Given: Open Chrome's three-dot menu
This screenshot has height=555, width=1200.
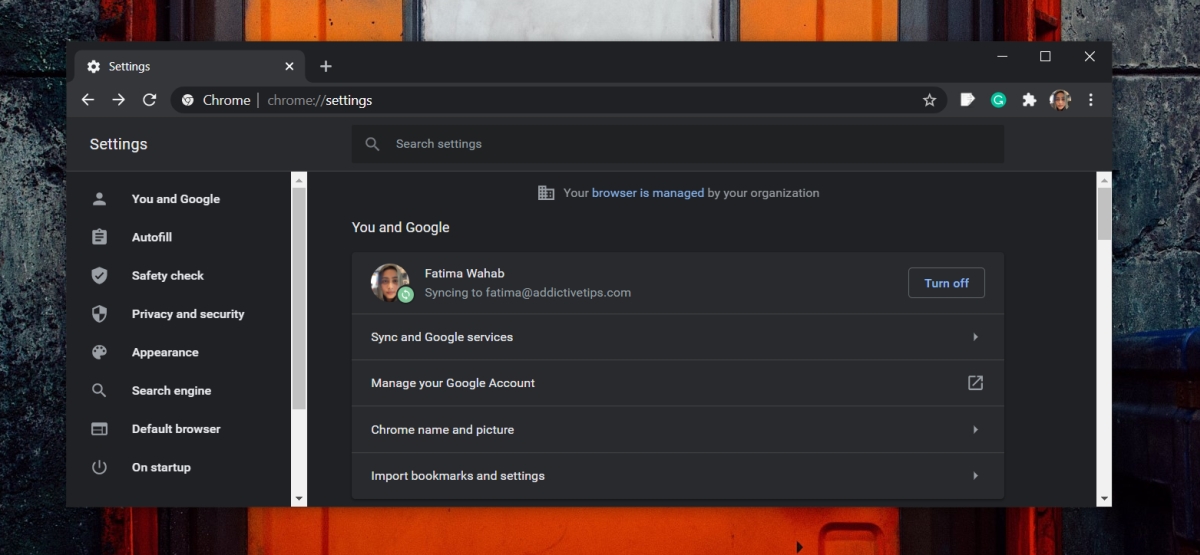Looking at the screenshot, I should pyautogui.click(x=1091, y=100).
